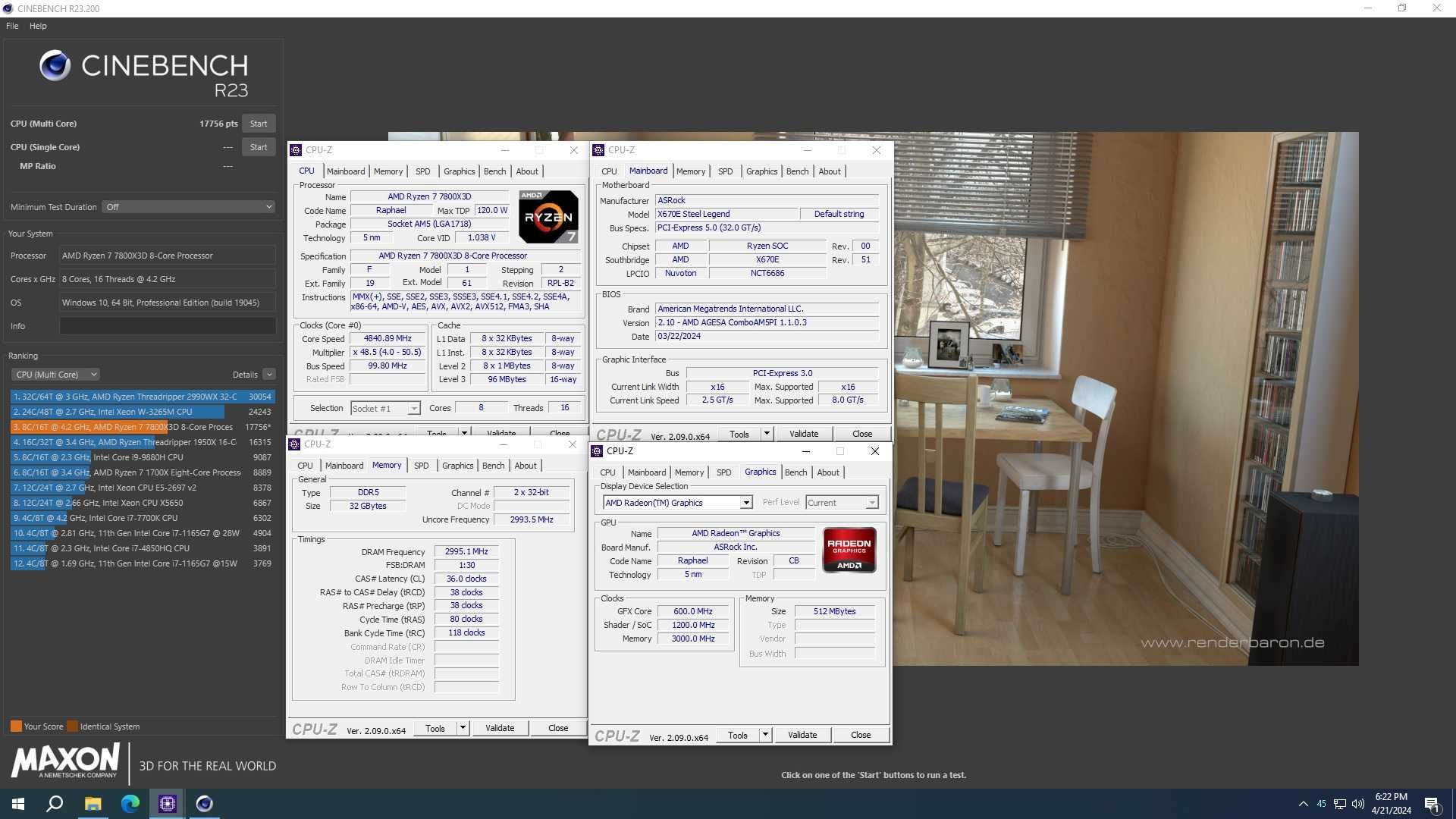Select About tab in Graphics window
The height and width of the screenshot is (819, 1456).
pos(828,472)
